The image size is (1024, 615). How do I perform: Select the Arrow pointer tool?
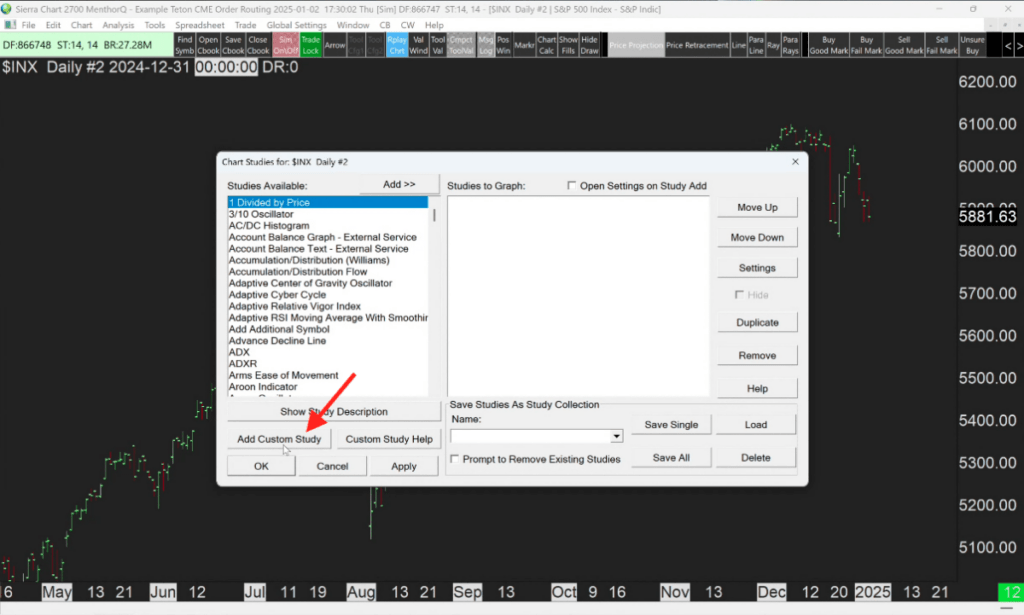(334, 44)
